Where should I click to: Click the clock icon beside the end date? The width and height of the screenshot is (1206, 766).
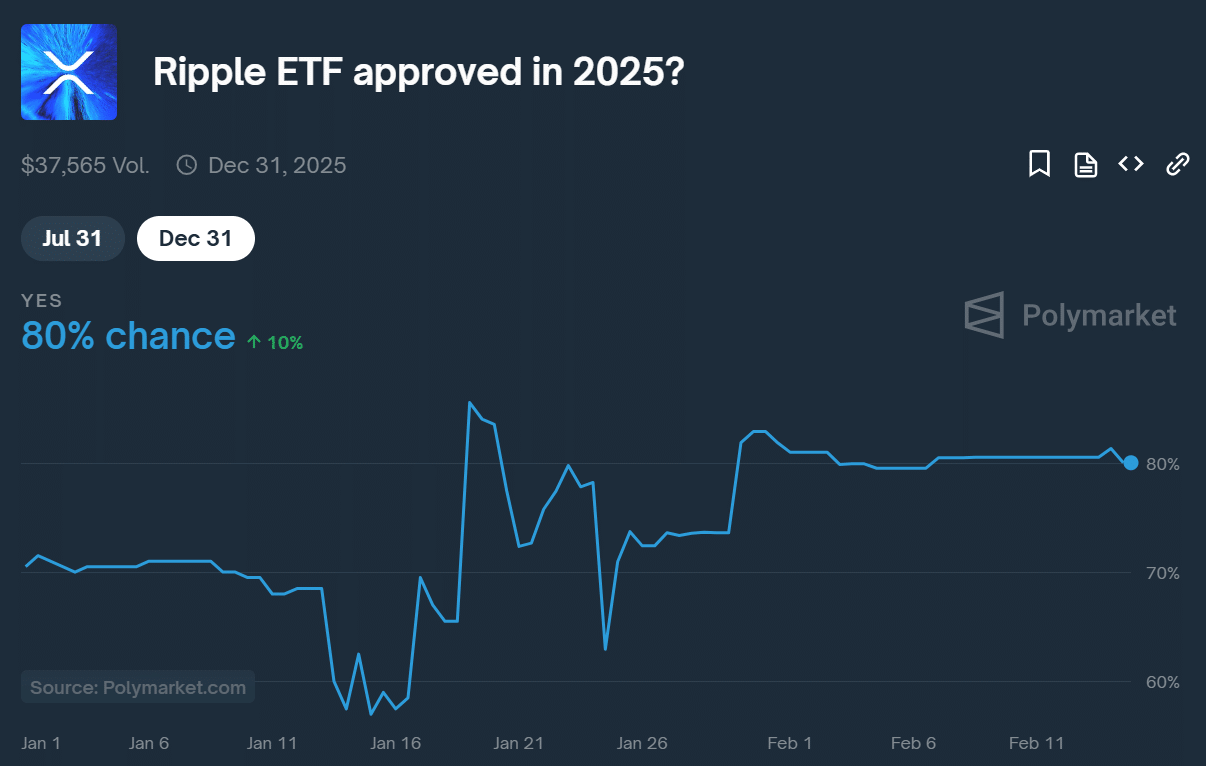[x=186, y=165]
